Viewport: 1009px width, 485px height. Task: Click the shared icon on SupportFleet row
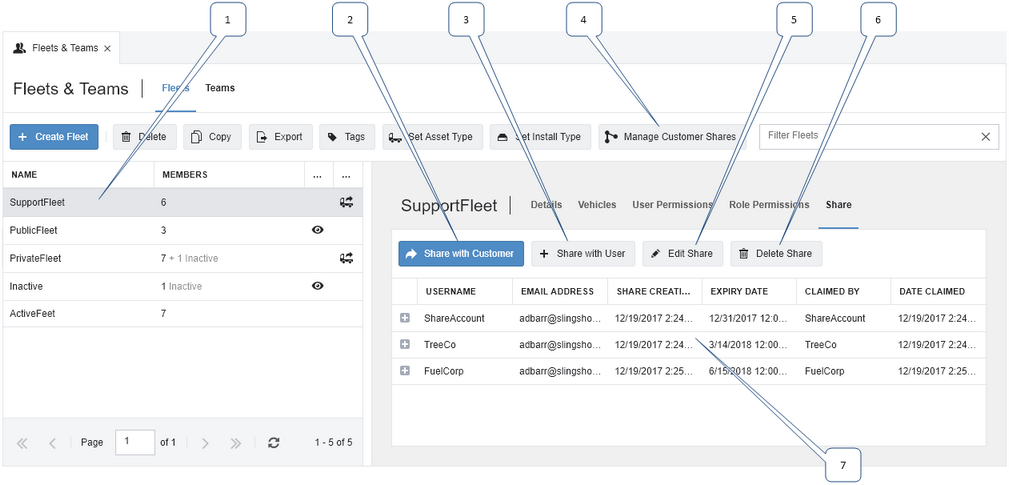(x=346, y=202)
